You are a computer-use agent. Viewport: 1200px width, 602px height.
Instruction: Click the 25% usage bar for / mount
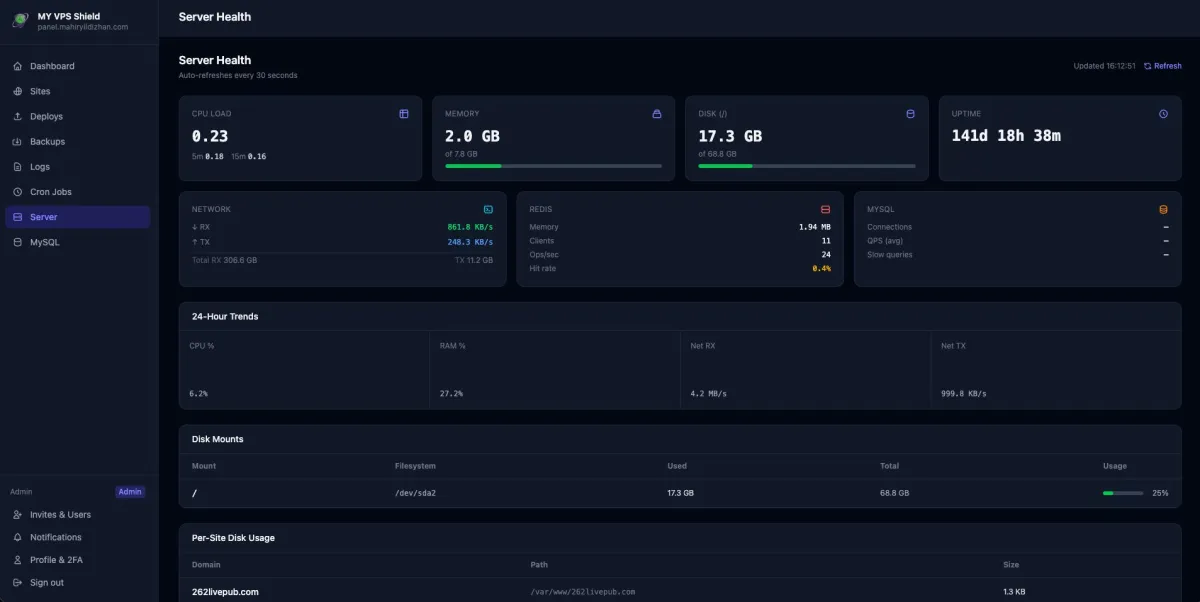[1123, 493]
